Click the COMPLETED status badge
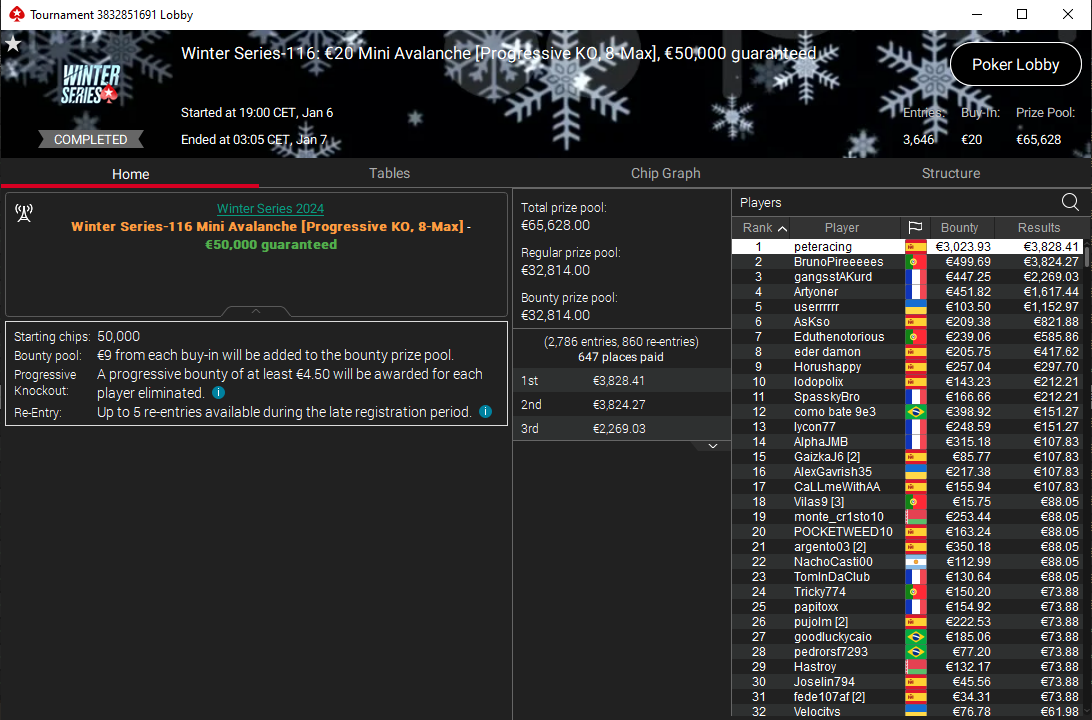The width and height of the screenshot is (1092, 720). pos(91,139)
